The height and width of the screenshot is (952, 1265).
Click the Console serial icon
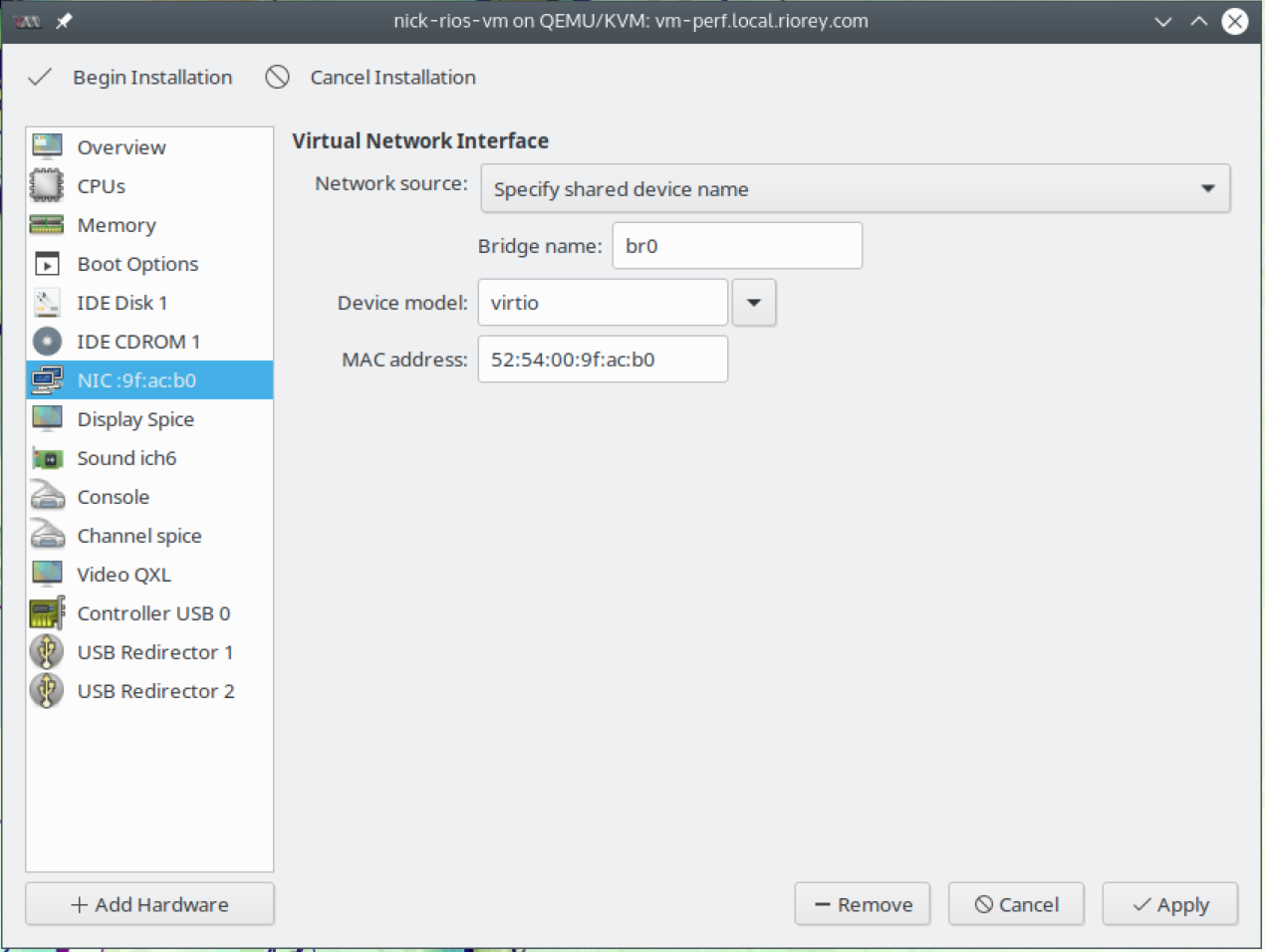click(x=47, y=496)
